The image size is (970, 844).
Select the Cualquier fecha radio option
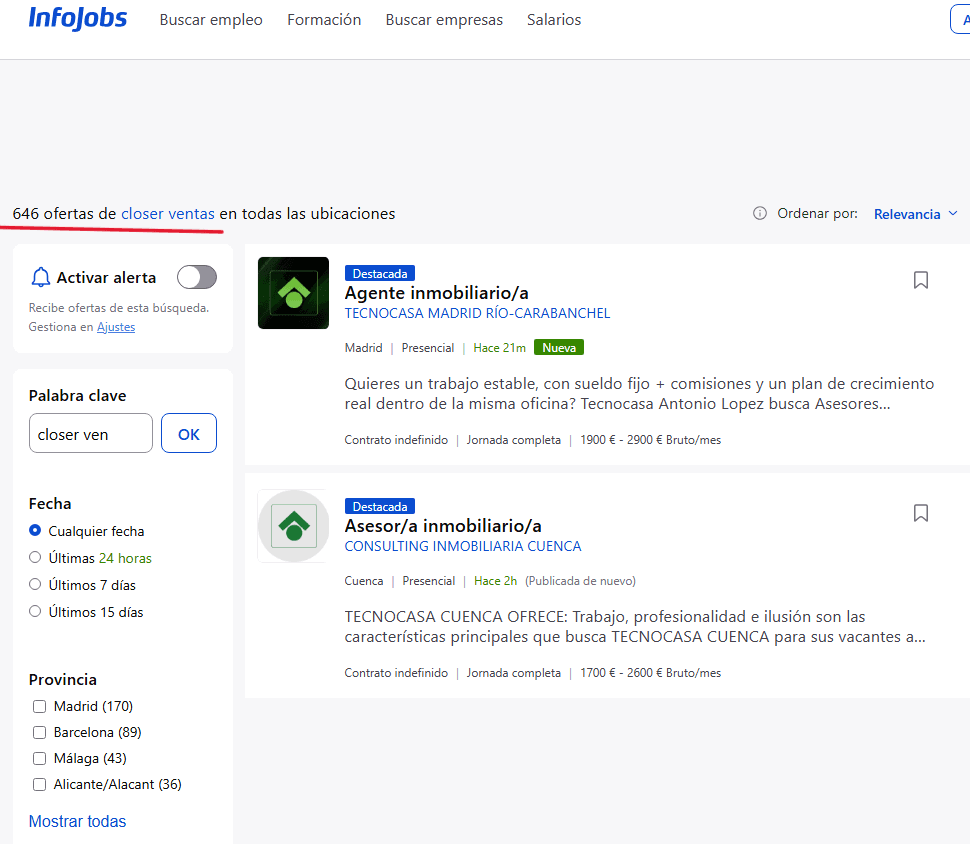(x=35, y=530)
